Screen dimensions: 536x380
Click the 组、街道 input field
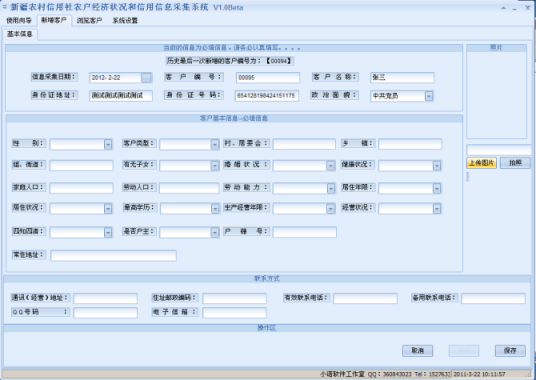[81, 165]
